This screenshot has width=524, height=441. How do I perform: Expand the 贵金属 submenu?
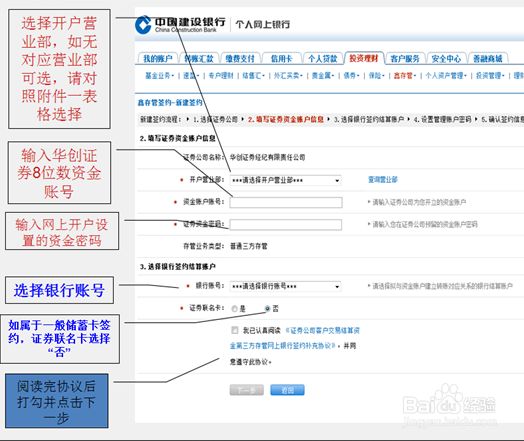[323, 76]
